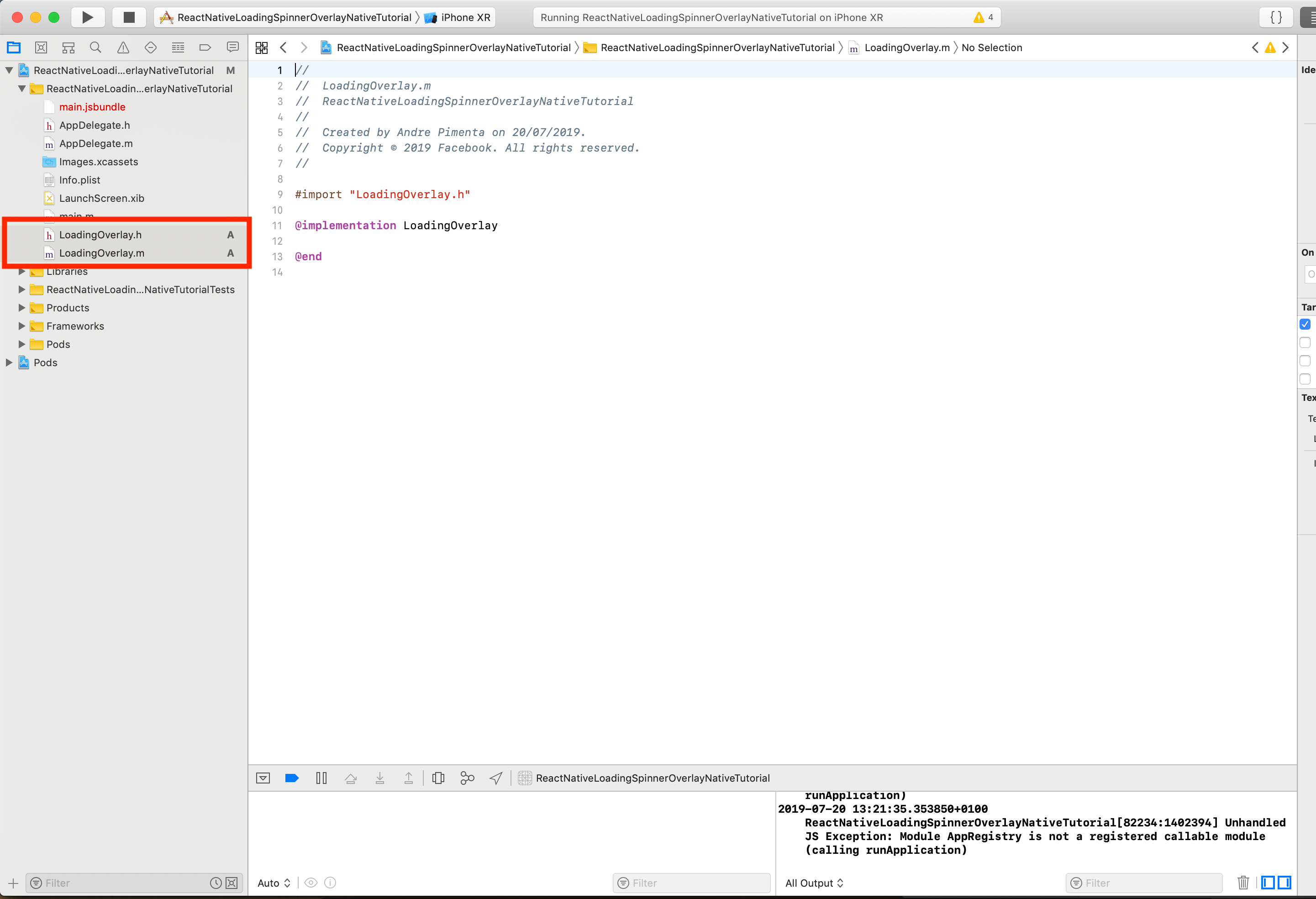Uncheck the checked target membership checkbox
Image resolution: width=1316 pixels, height=899 pixels.
click(x=1305, y=324)
